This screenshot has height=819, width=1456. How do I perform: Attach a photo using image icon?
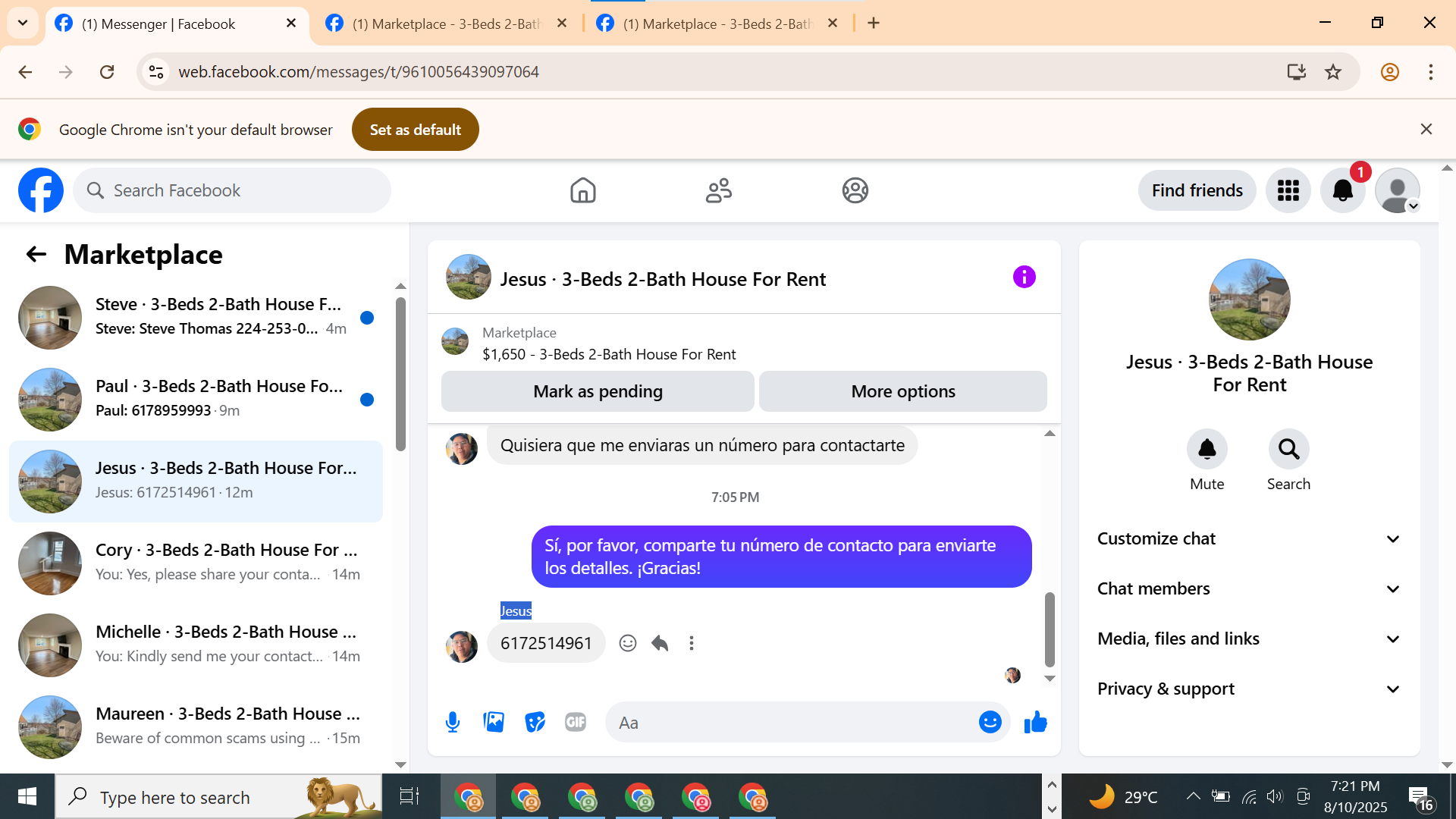coord(494,722)
